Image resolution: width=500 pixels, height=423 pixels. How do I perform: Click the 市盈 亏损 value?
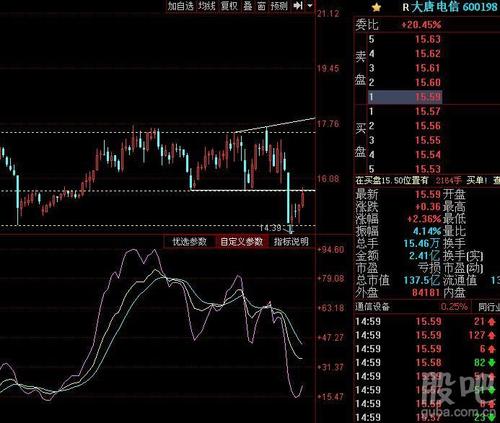429,268
